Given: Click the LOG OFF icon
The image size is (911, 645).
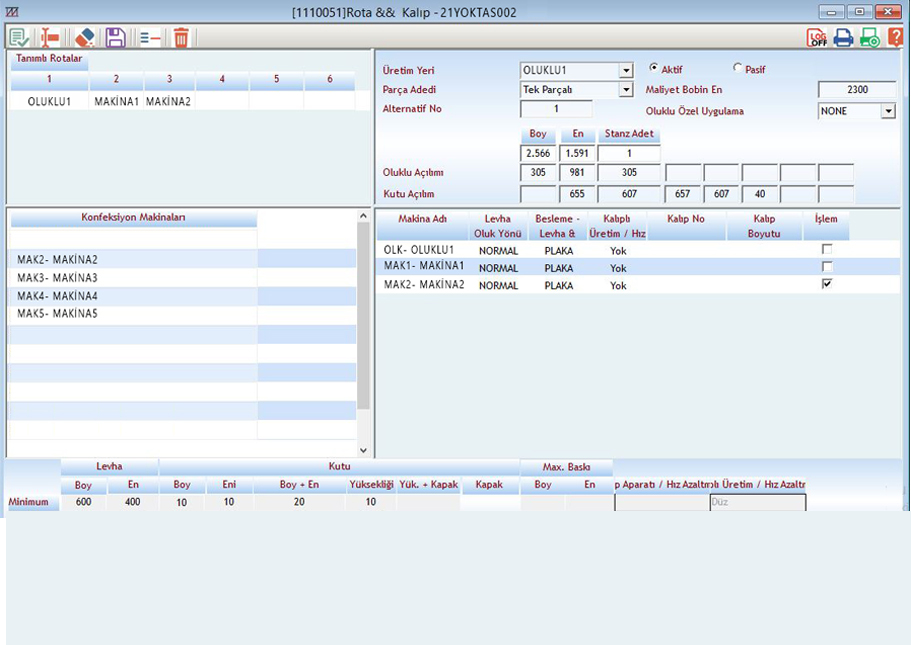Looking at the screenshot, I should pyautogui.click(x=818, y=38).
